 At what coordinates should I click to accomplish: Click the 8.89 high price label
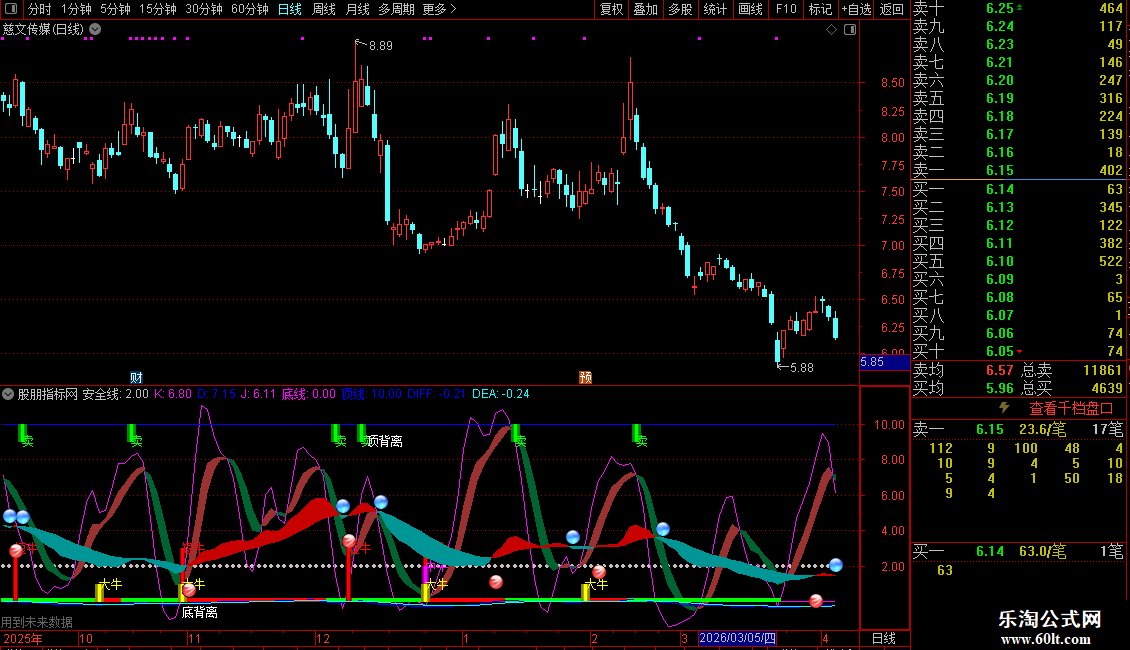[x=381, y=45]
